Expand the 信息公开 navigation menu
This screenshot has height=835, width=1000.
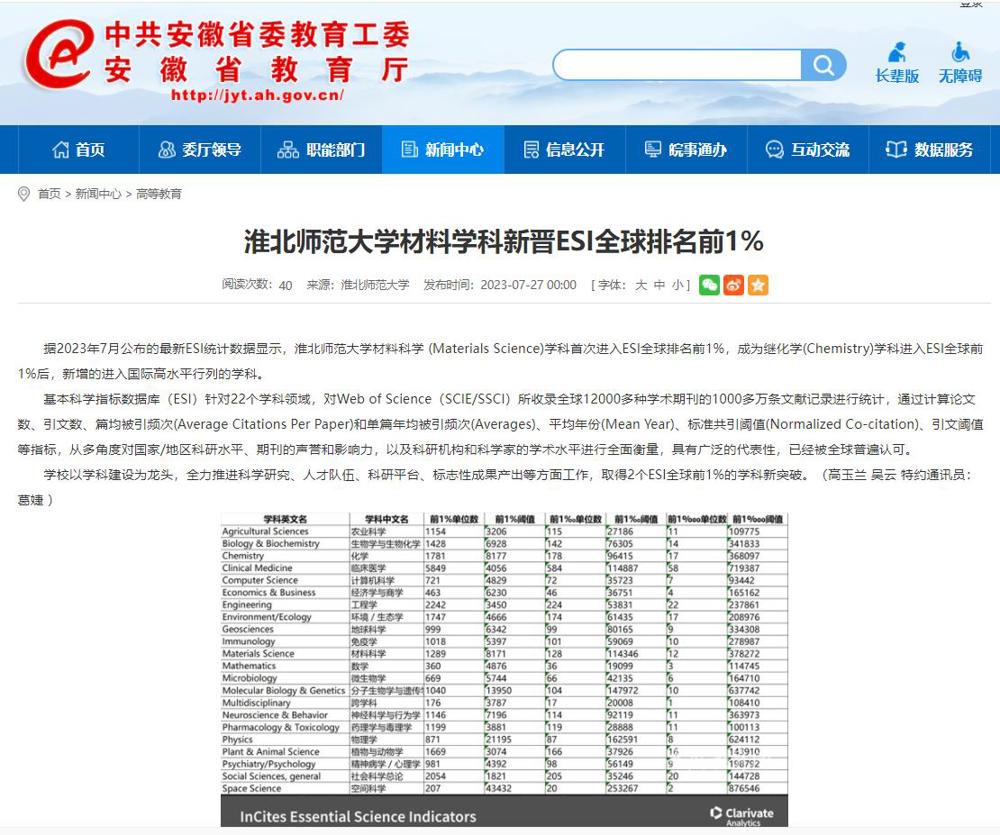pos(564,150)
